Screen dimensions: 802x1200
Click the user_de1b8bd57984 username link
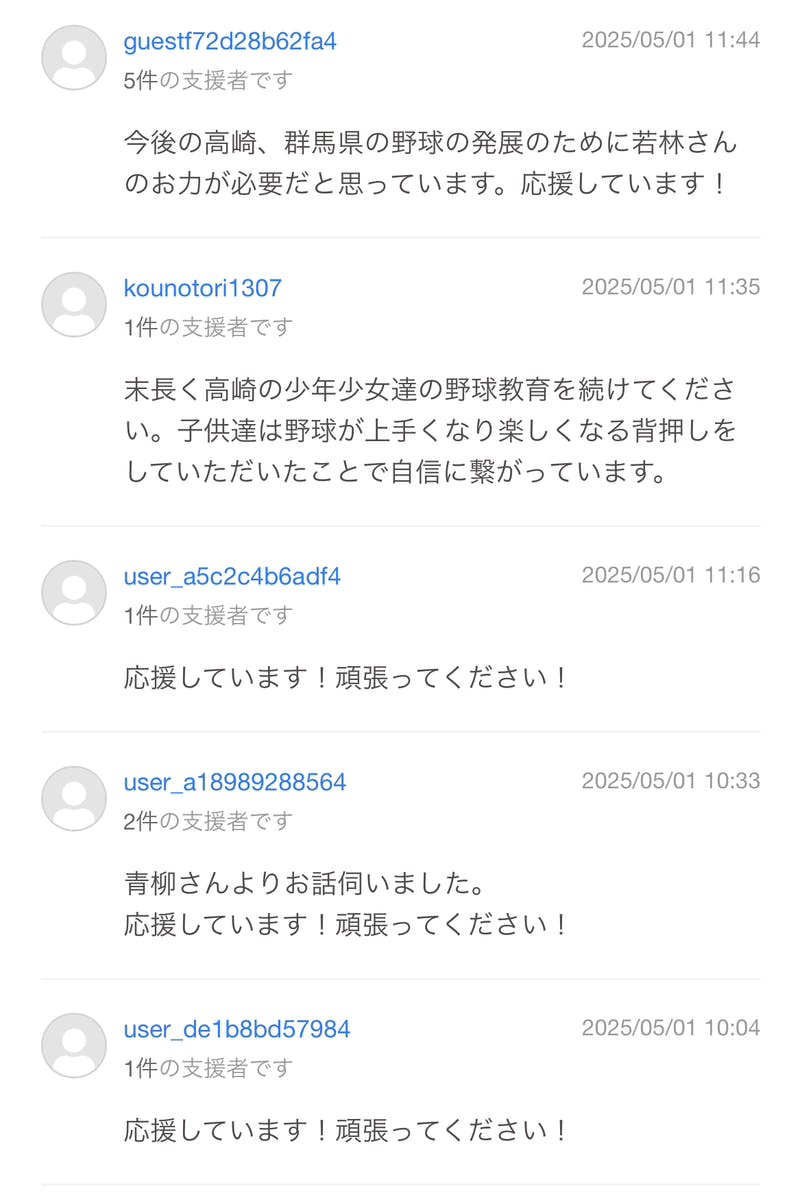tap(237, 1029)
